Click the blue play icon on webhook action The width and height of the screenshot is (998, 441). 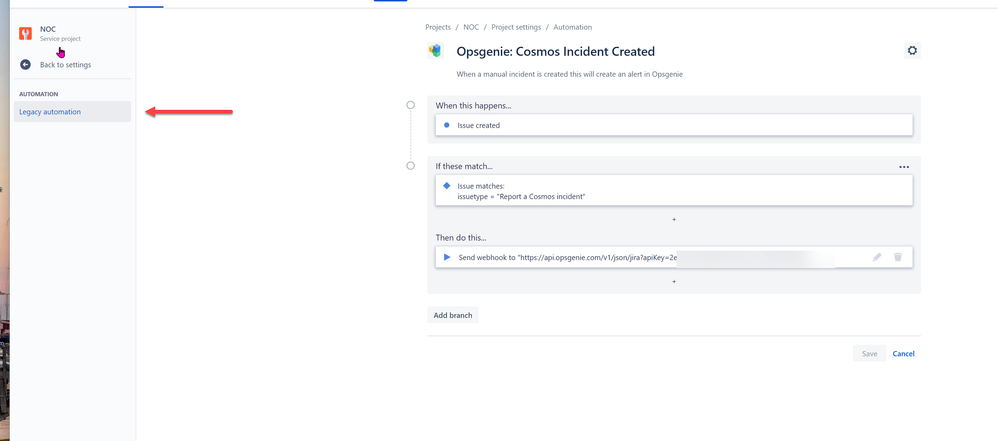tap(447, 257)
